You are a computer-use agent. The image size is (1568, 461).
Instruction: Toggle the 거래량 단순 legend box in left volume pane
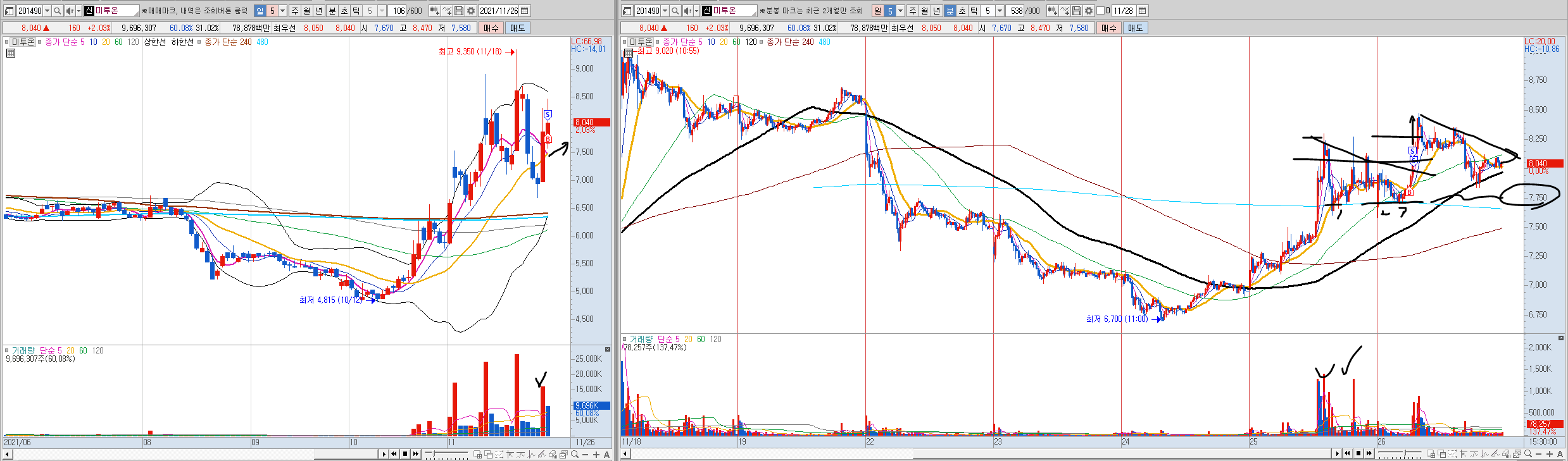click(7, 350)
